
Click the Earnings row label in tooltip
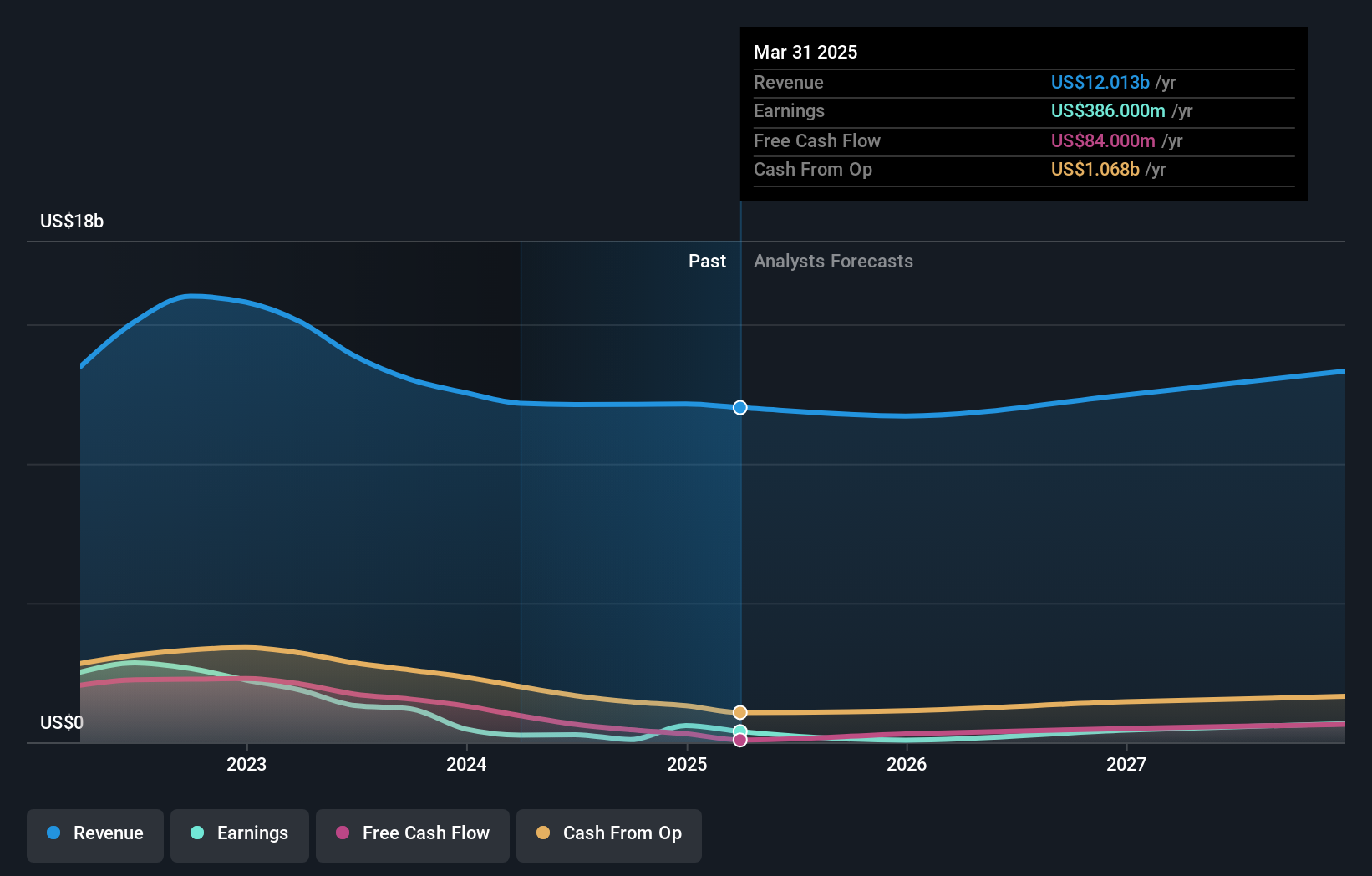(x=789, y=110)
